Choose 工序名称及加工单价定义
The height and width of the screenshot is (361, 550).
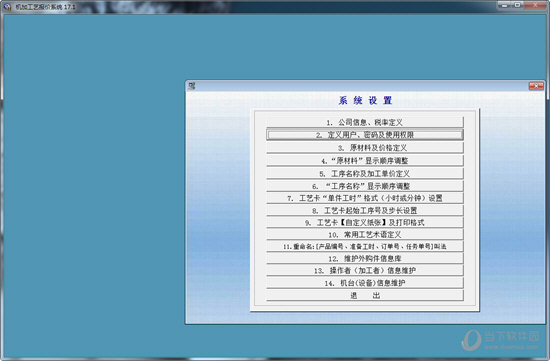[x=365, y=173]
